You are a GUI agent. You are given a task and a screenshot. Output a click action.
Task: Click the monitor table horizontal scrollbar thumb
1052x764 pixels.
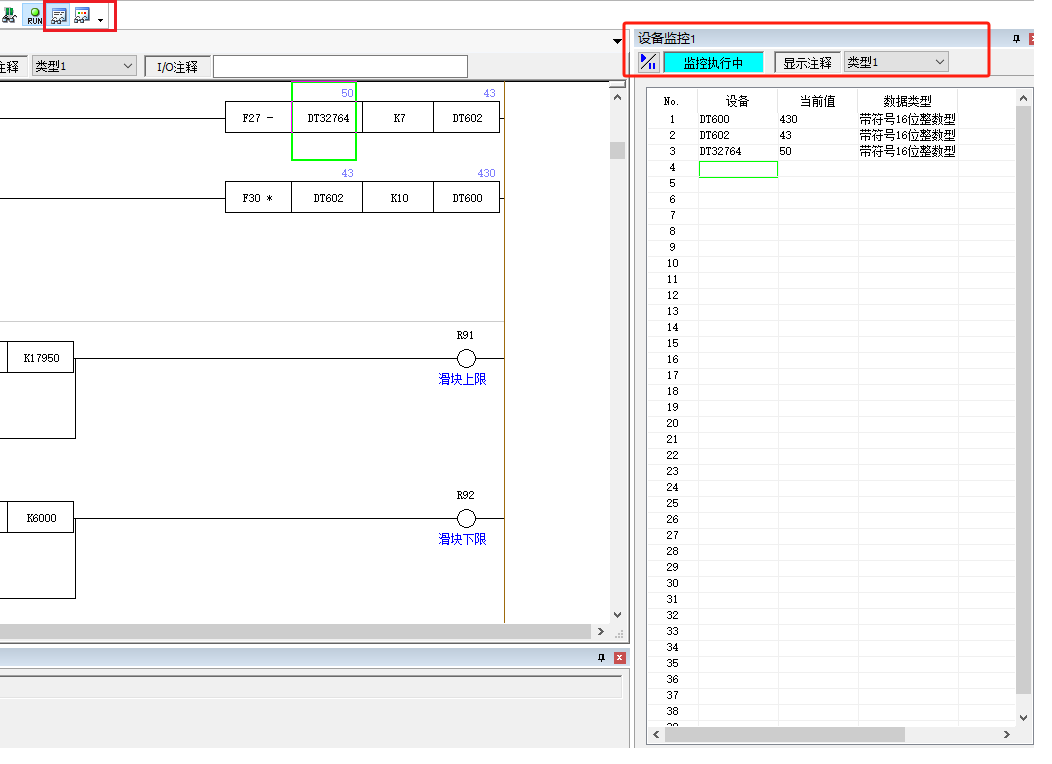[x=784, y=735]
